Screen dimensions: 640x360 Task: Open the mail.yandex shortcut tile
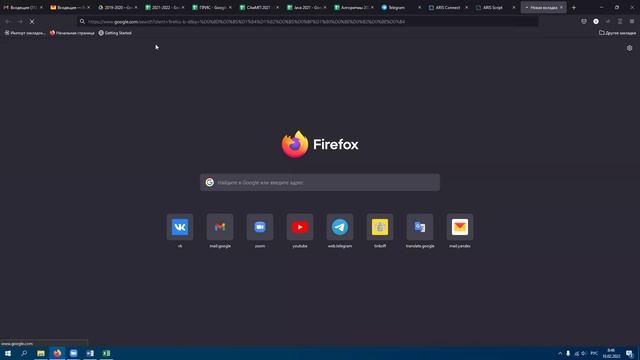point(460,227)
